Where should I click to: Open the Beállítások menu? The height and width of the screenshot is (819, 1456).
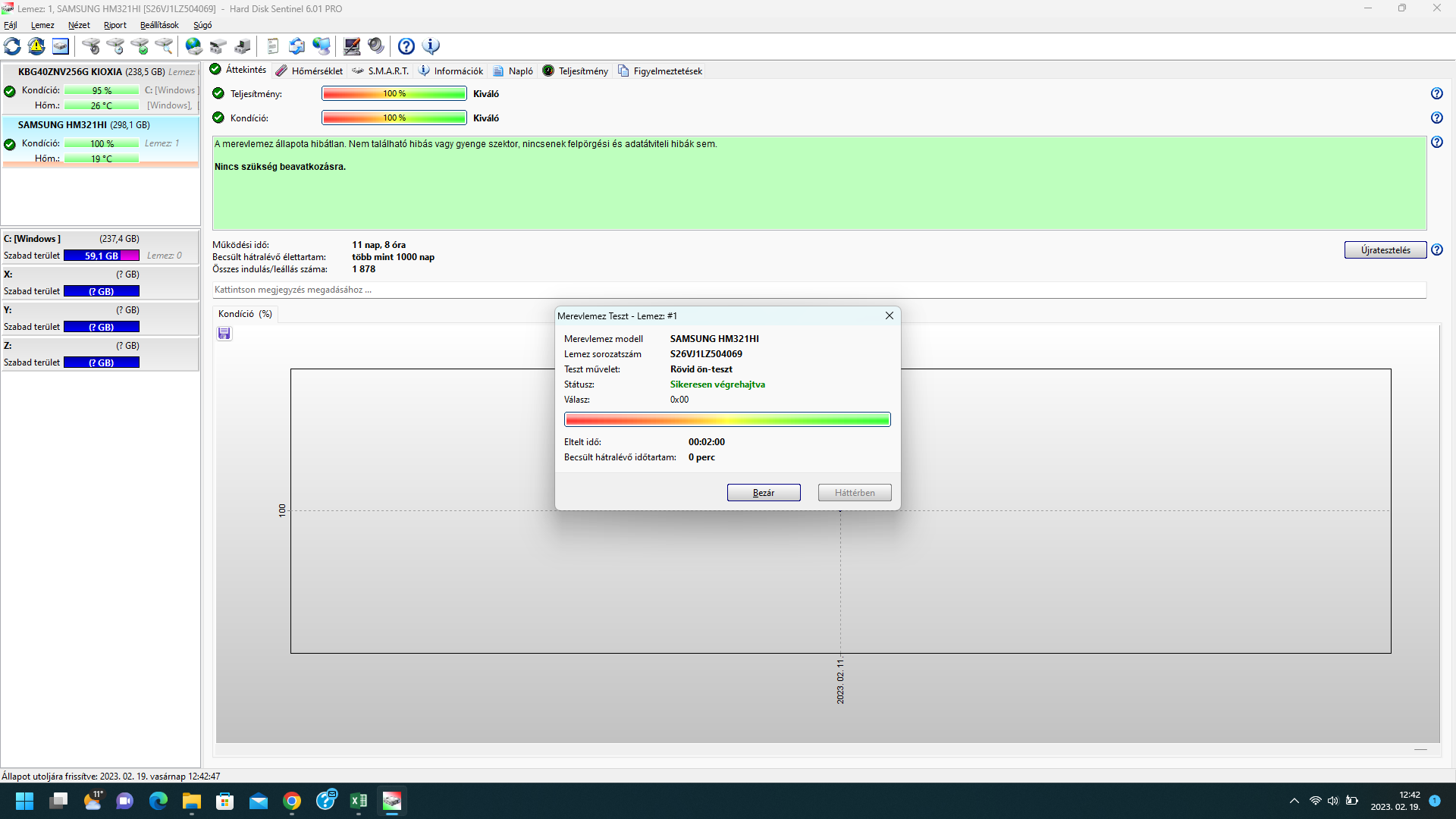click(159, 25)
